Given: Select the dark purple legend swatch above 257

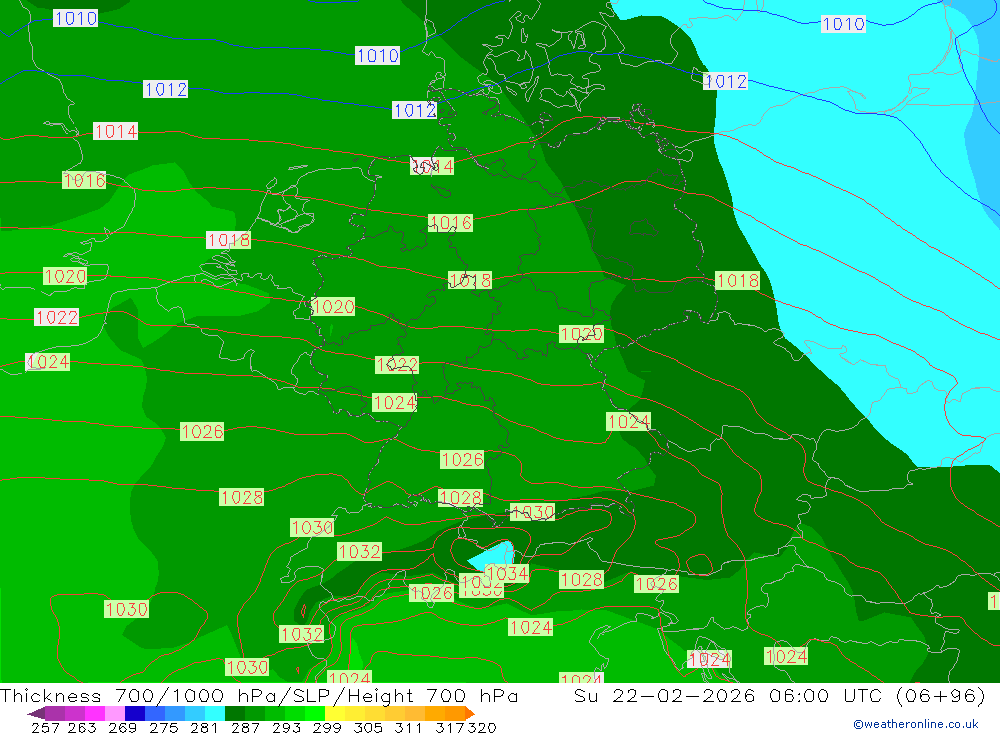Looking at the screenshot, I should click(x=54, y=713).
